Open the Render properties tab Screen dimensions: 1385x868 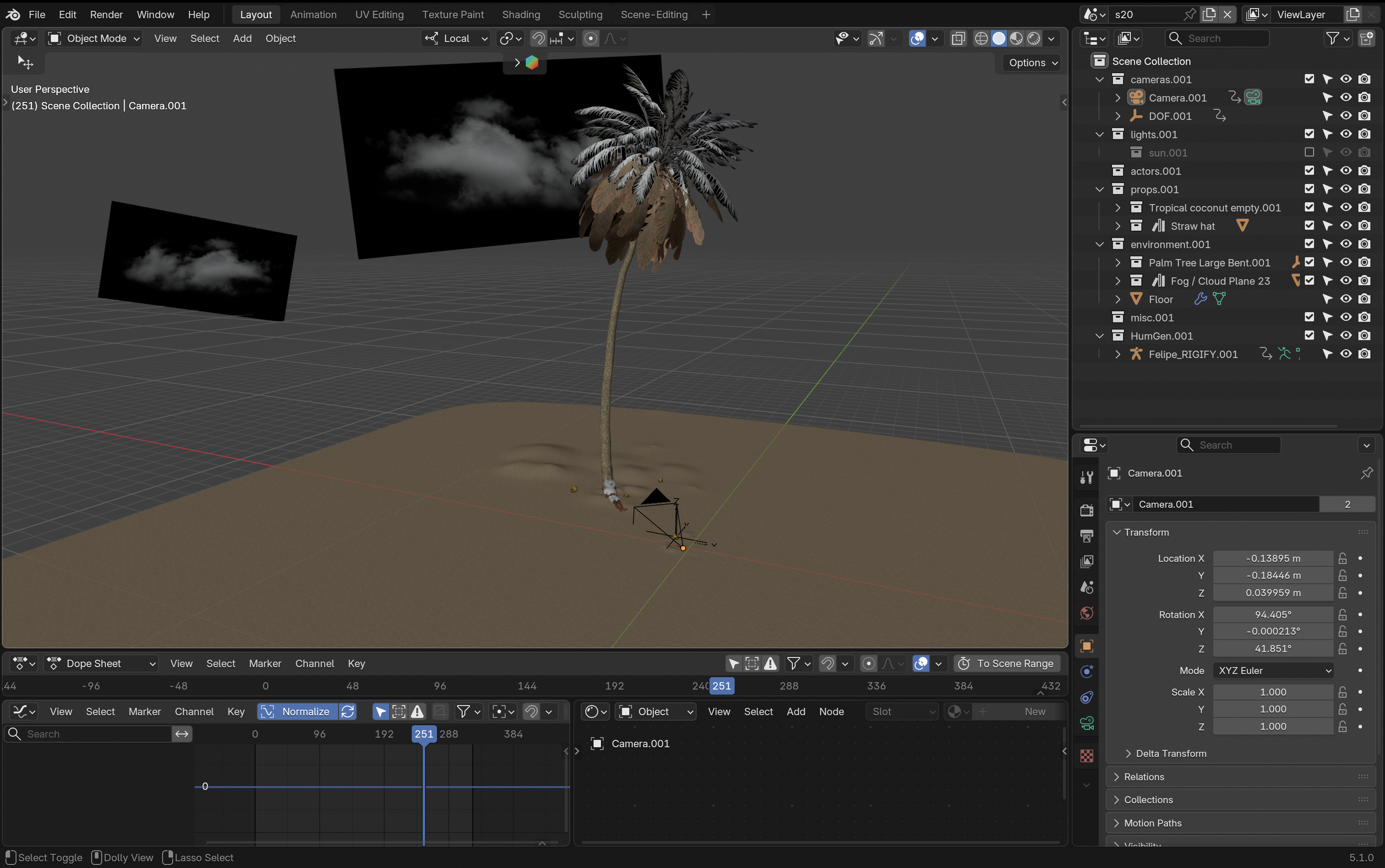(x=1086, y=510)
